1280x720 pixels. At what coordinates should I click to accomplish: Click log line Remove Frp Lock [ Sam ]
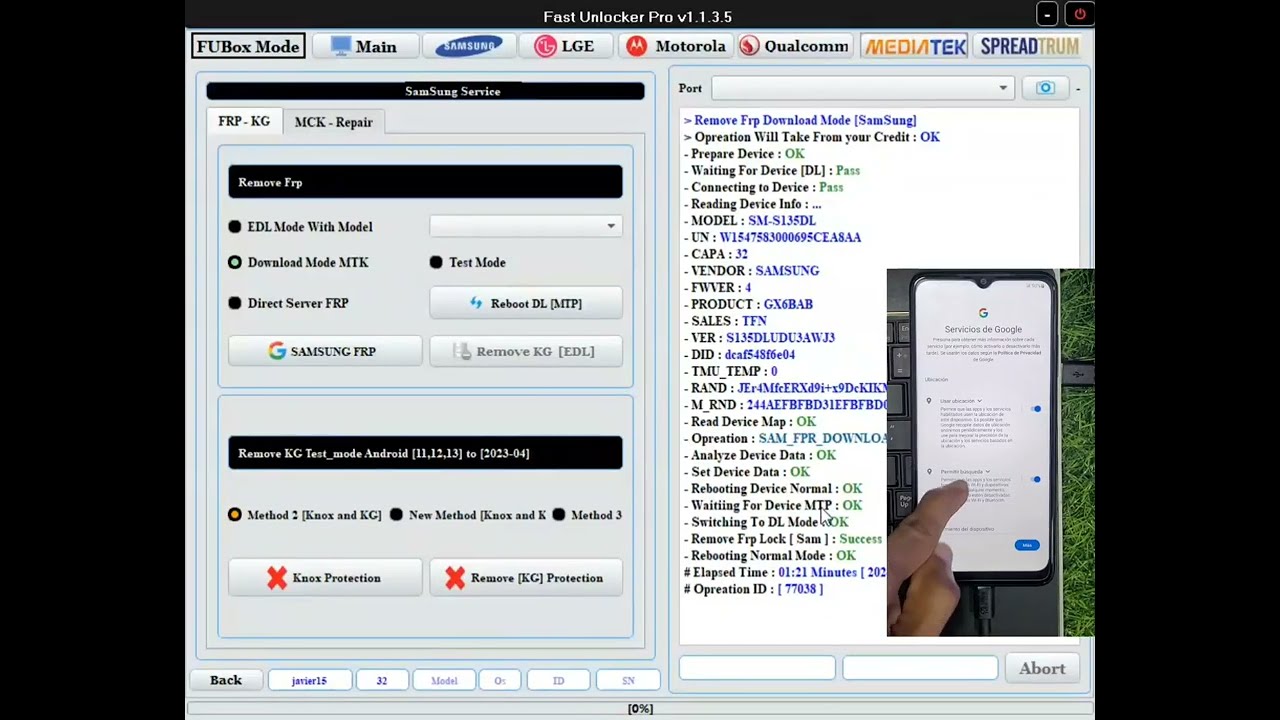point(783,539)
